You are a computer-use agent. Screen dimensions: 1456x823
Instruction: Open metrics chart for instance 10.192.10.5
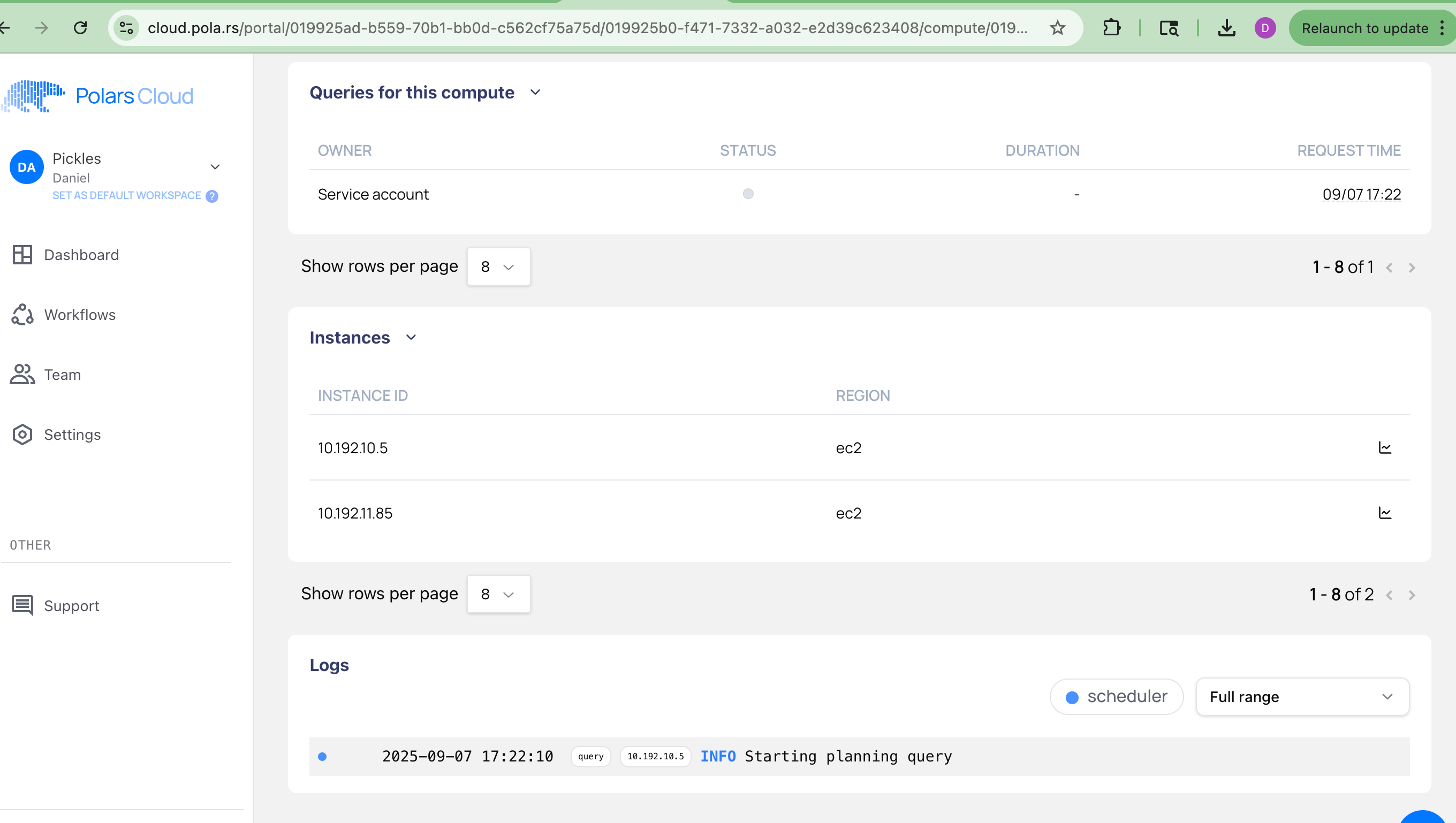pos(1384,448)
